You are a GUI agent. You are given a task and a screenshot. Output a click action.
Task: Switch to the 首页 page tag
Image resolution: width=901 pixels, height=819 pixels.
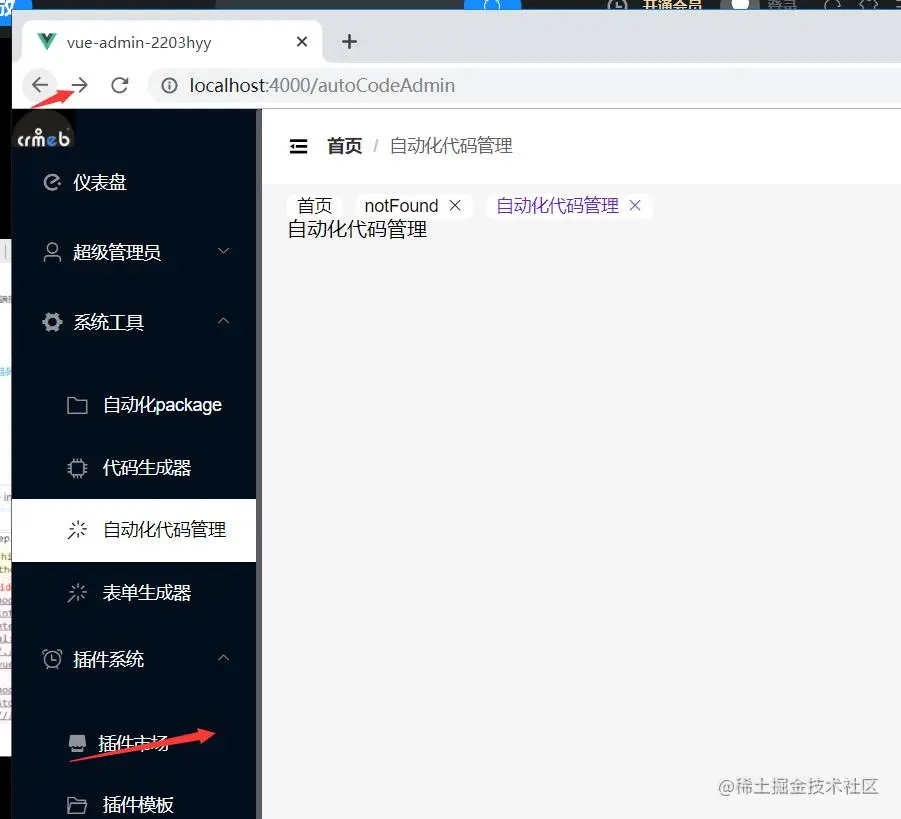[x=315, y=206]
